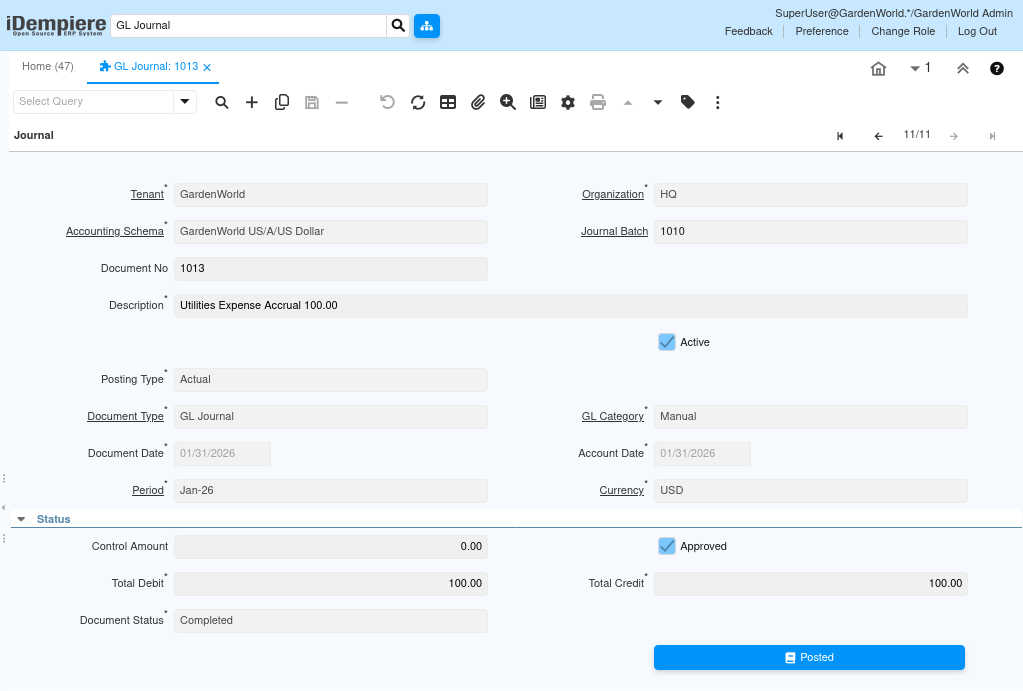This screenshot has height=691, width=1023.
Task: Open the Attachment paperclip icon
Action: coord(478,102)
